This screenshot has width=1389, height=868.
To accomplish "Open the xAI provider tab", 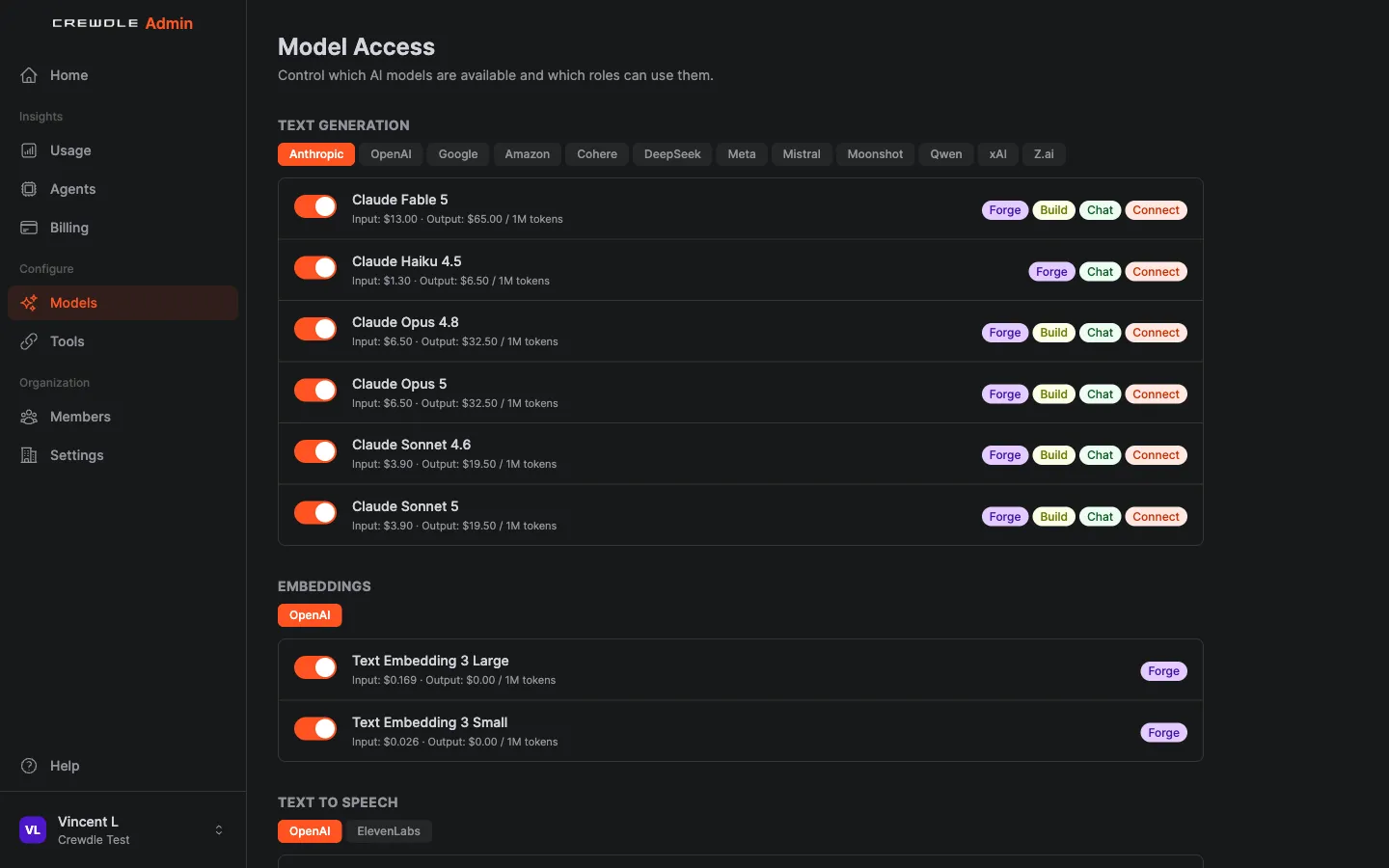I will pos(998,154).
